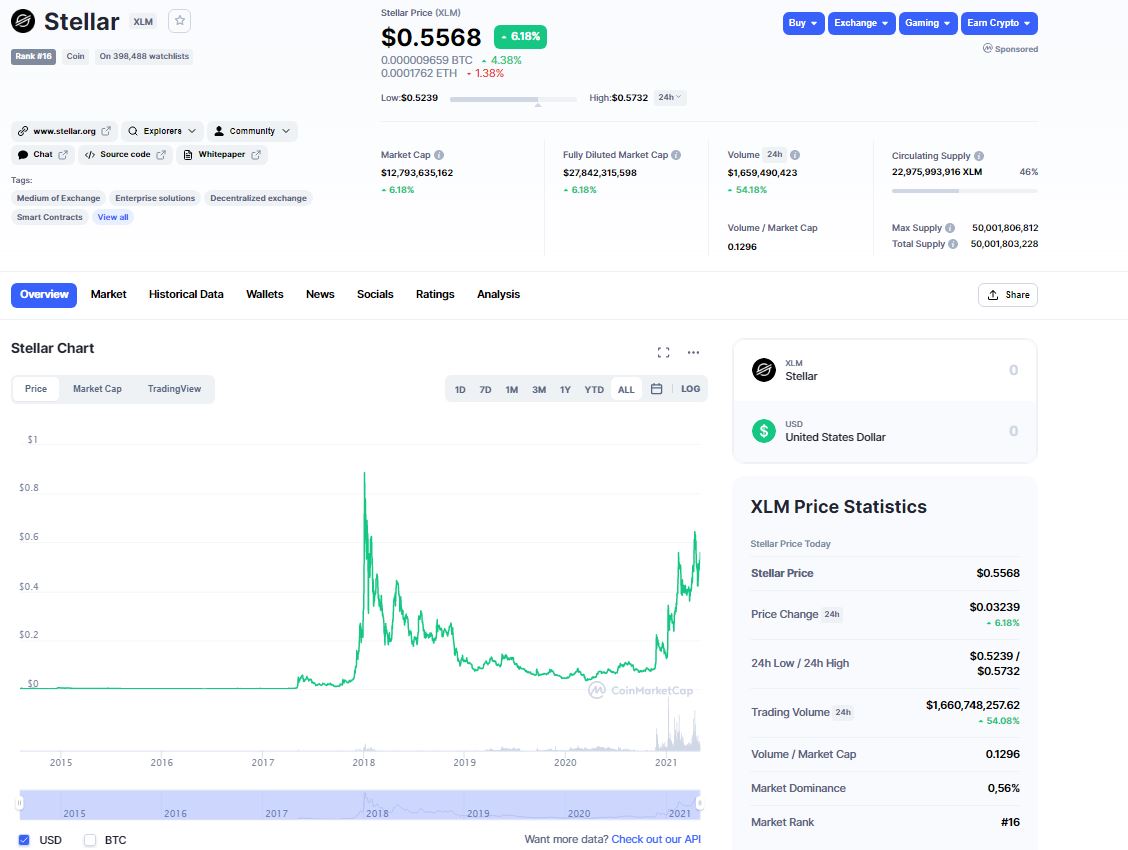Open the Volume 24h period selector
The image size is (1128, 850).
click(775, 155)
